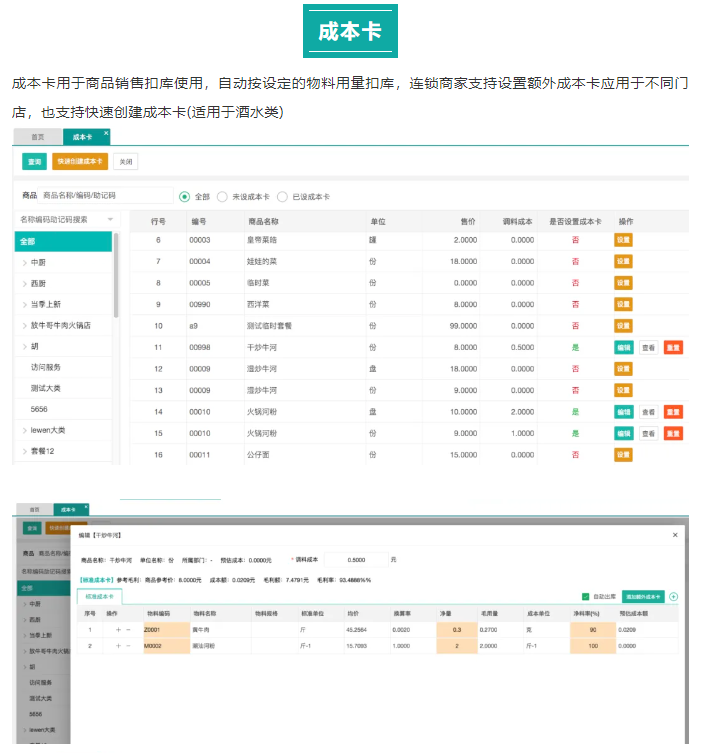Expand the lewen大类 category arrow

[24, 430]
